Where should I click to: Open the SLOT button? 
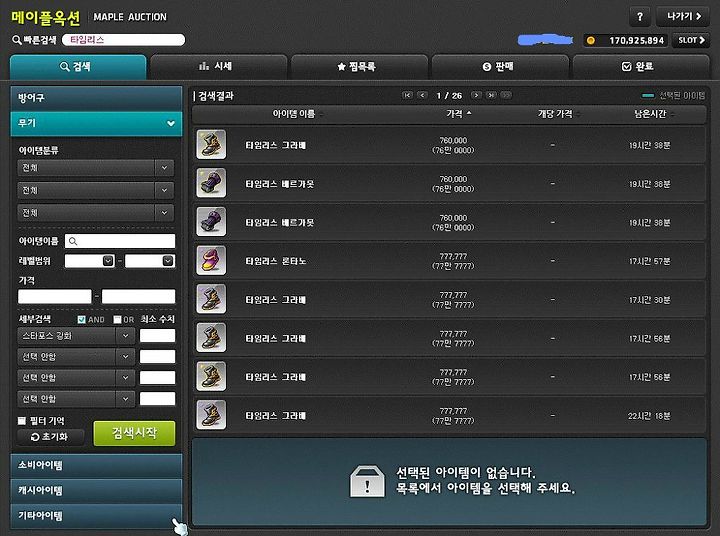point(691,40)
